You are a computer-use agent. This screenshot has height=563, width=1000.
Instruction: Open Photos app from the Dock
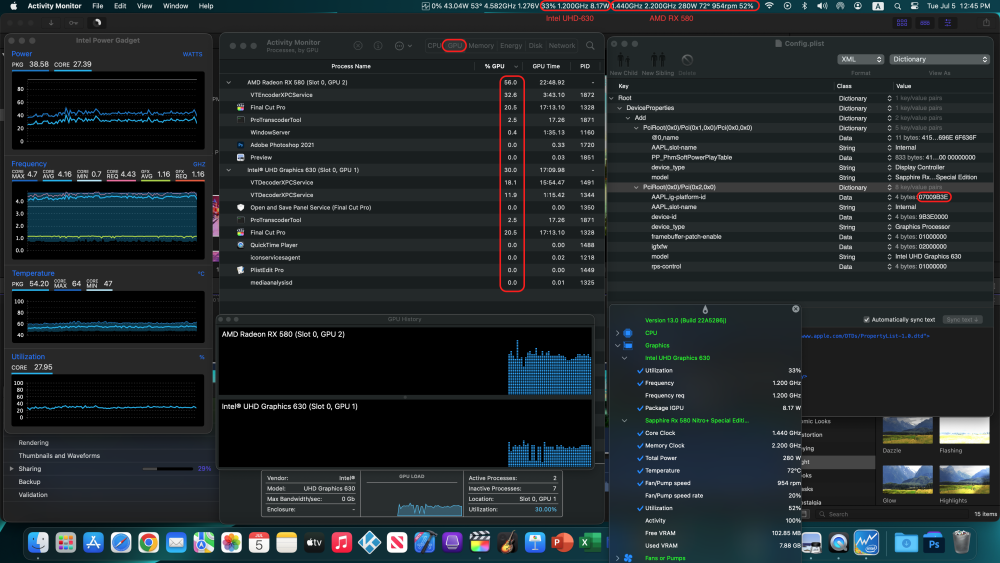pyautogui.click(x=232, y=543)
